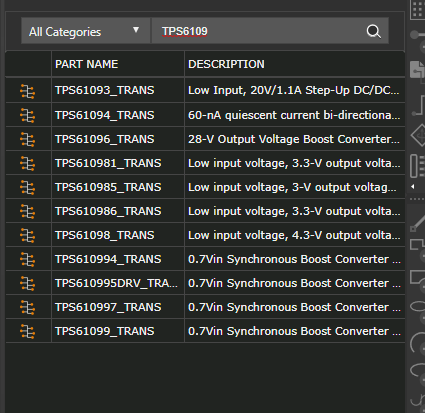This screenshot has width=425, height=413.
Task: Click the description 'Low input voltage, 3-V output voltag...'
Action: click(x=292, y=187)
